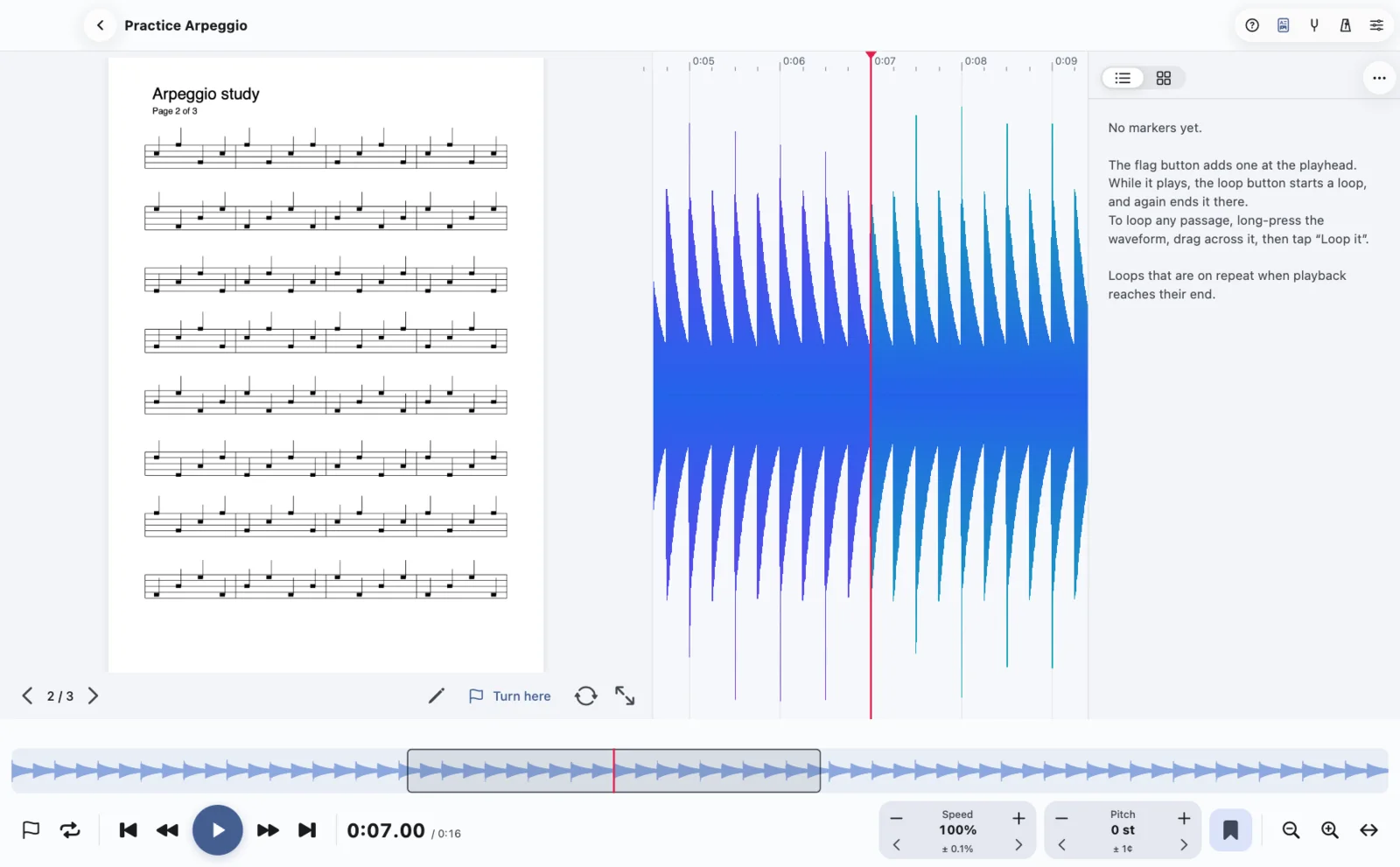
Task: Click the 0:05 ruler mark
Action: point(703,61)
